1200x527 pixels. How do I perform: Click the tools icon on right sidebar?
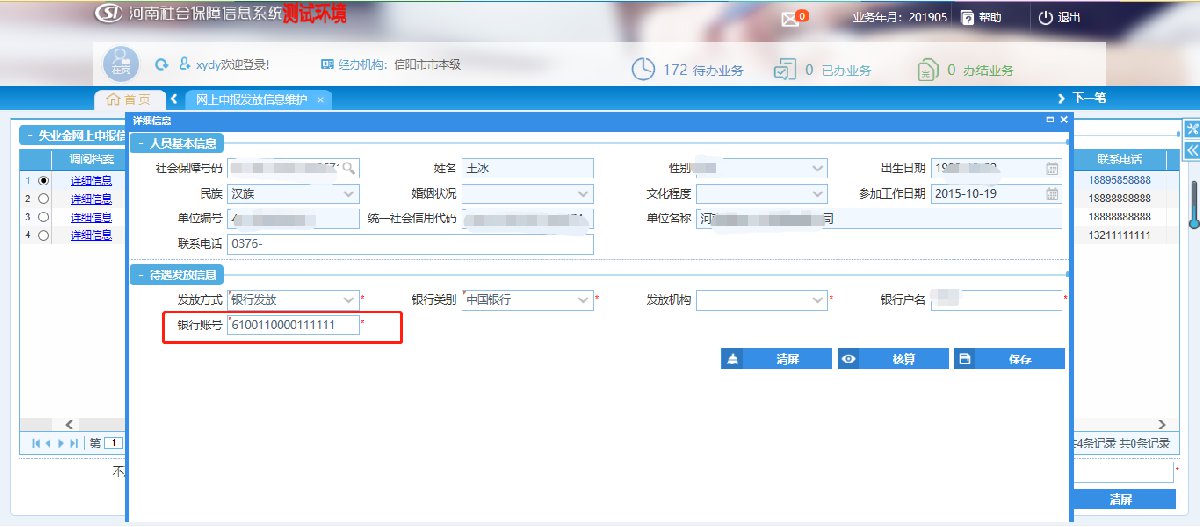point(1192,129)
